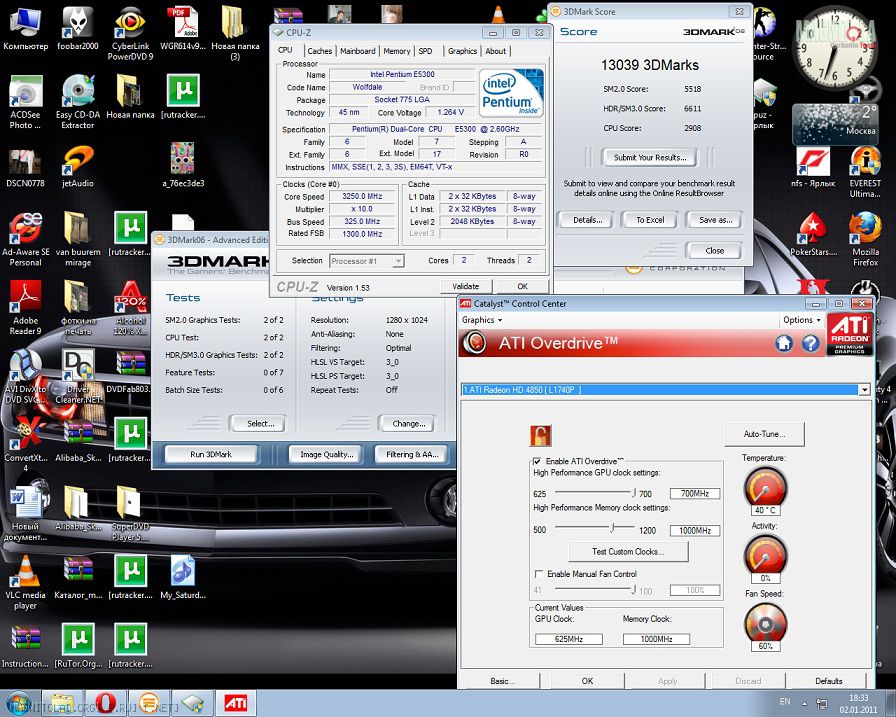Click the 1000MHz memory clock settings field
This screenshot has width=896, height=717.
point(695,531)
